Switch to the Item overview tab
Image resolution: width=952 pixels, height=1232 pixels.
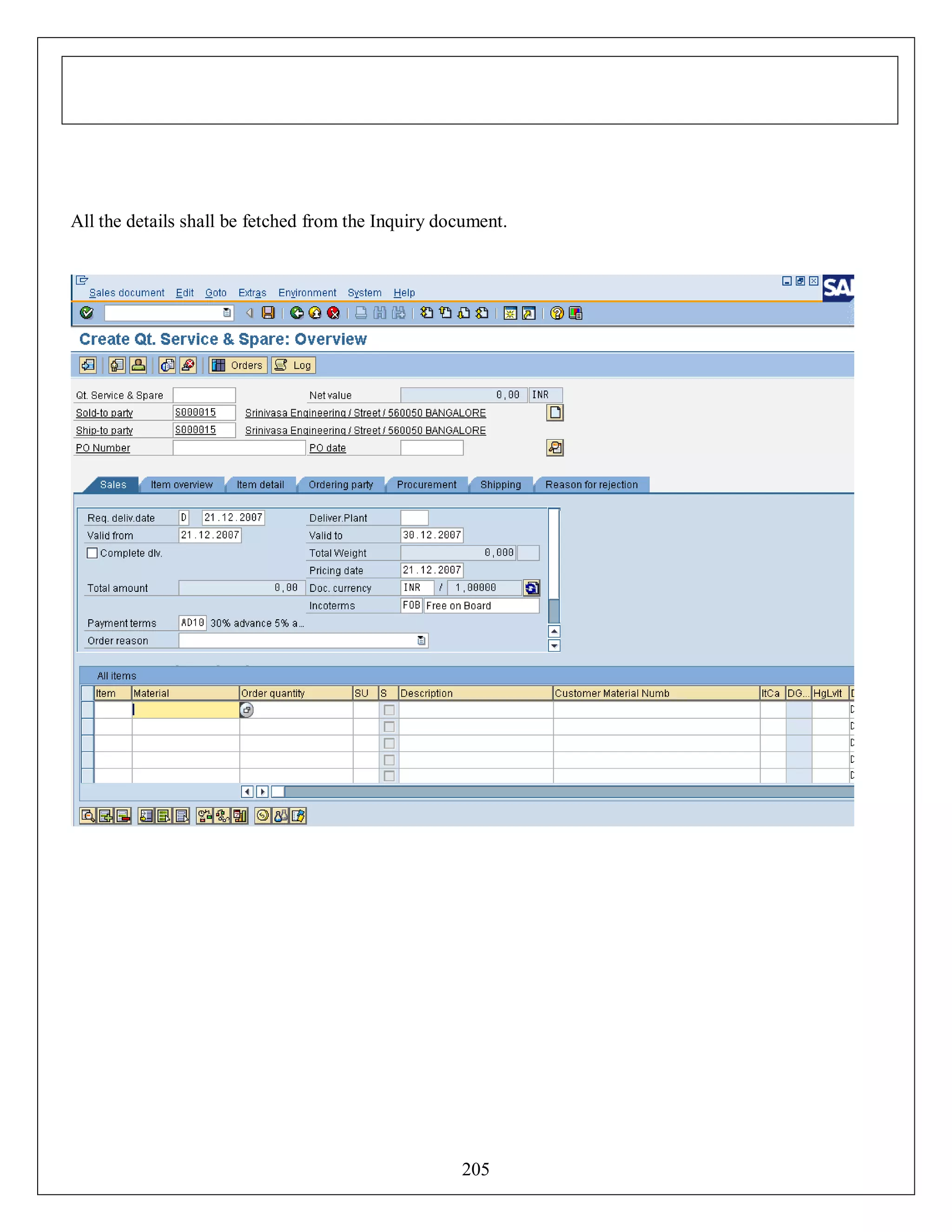tap(181, 484)
